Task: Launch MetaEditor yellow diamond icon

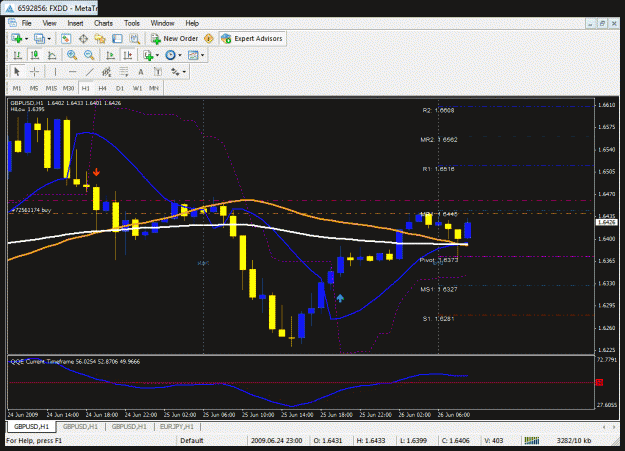Action: [208, 39]
